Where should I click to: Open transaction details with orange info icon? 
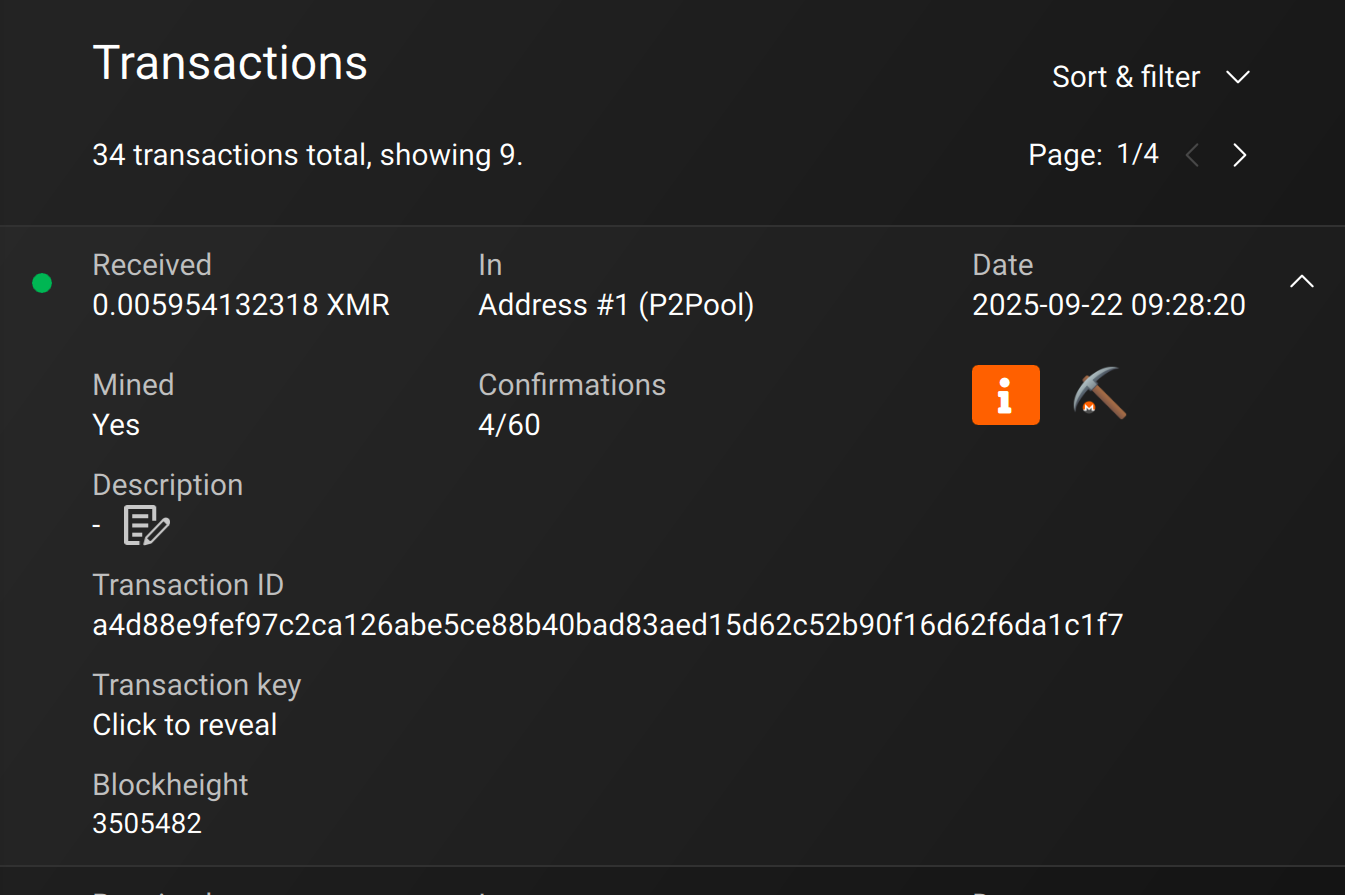[x=1005, y=395]
